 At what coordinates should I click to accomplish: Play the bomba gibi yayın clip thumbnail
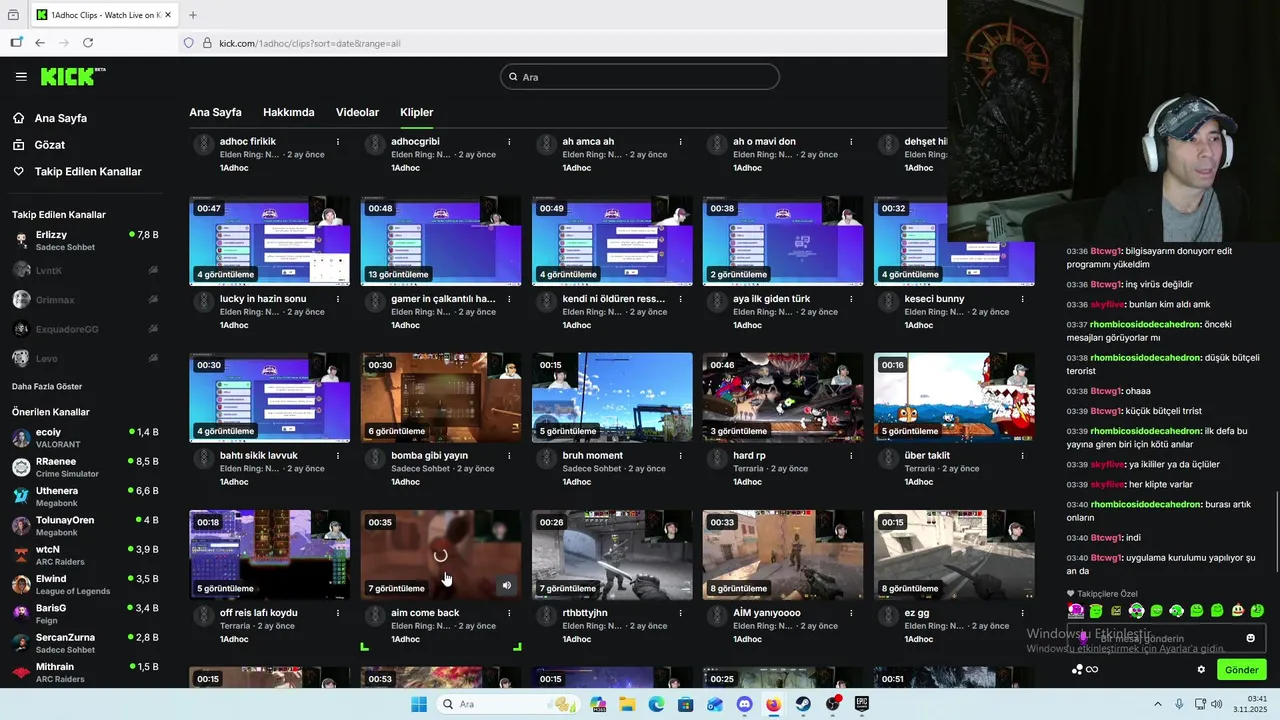[441, 398]
